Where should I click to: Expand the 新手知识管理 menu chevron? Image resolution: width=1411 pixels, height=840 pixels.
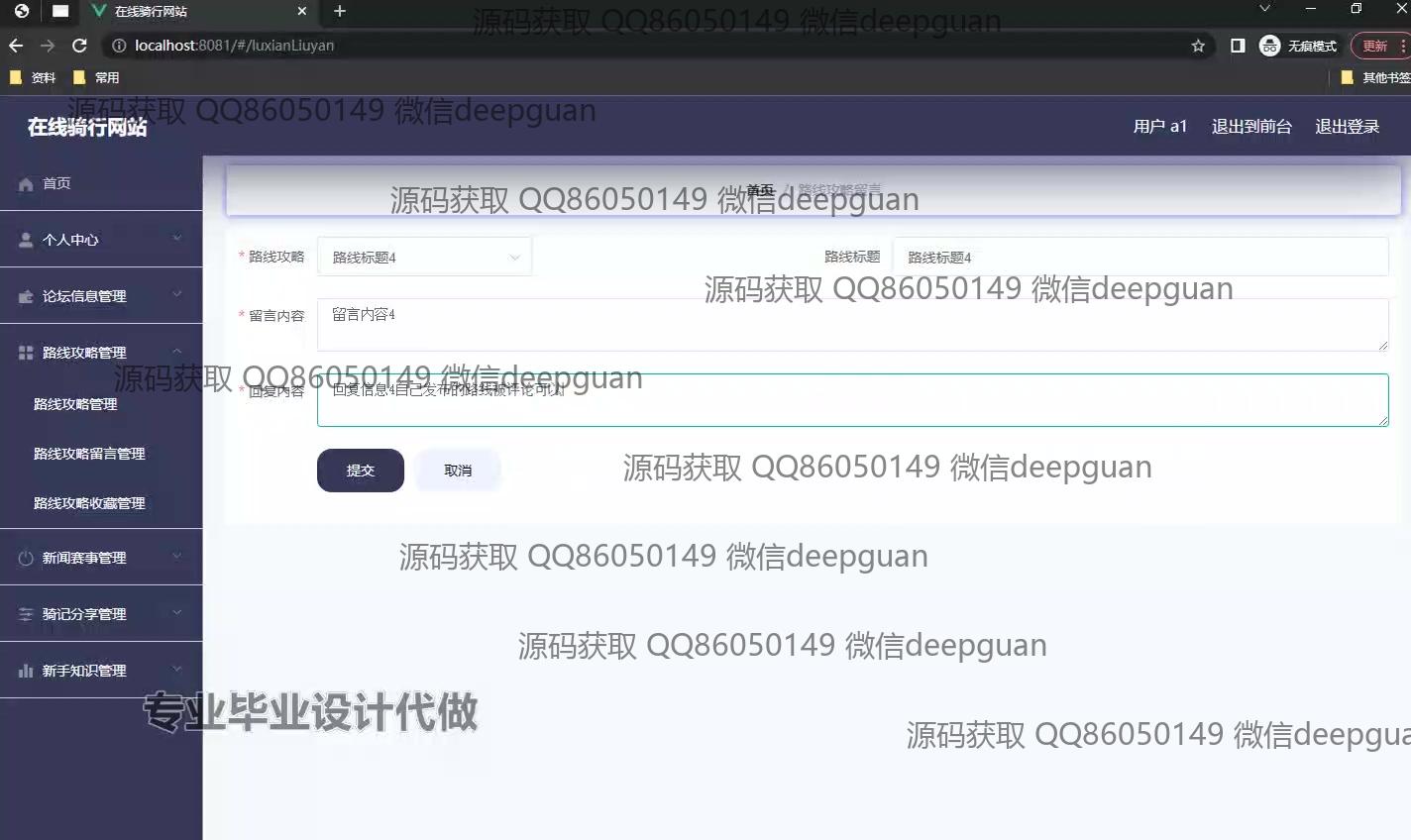(177, 669)
